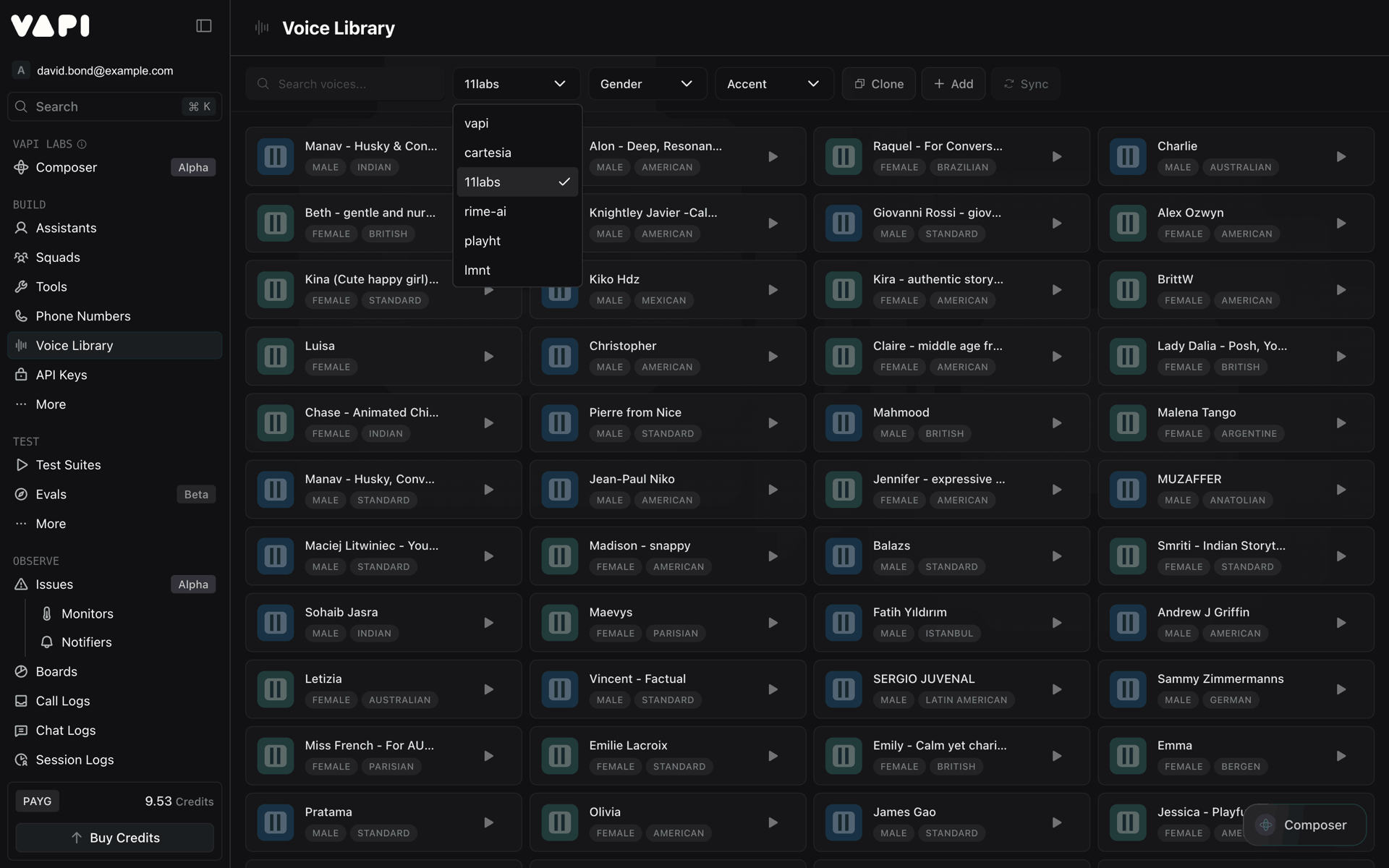
Task: Open Test Suites page
Action: [x=115, y=465]
